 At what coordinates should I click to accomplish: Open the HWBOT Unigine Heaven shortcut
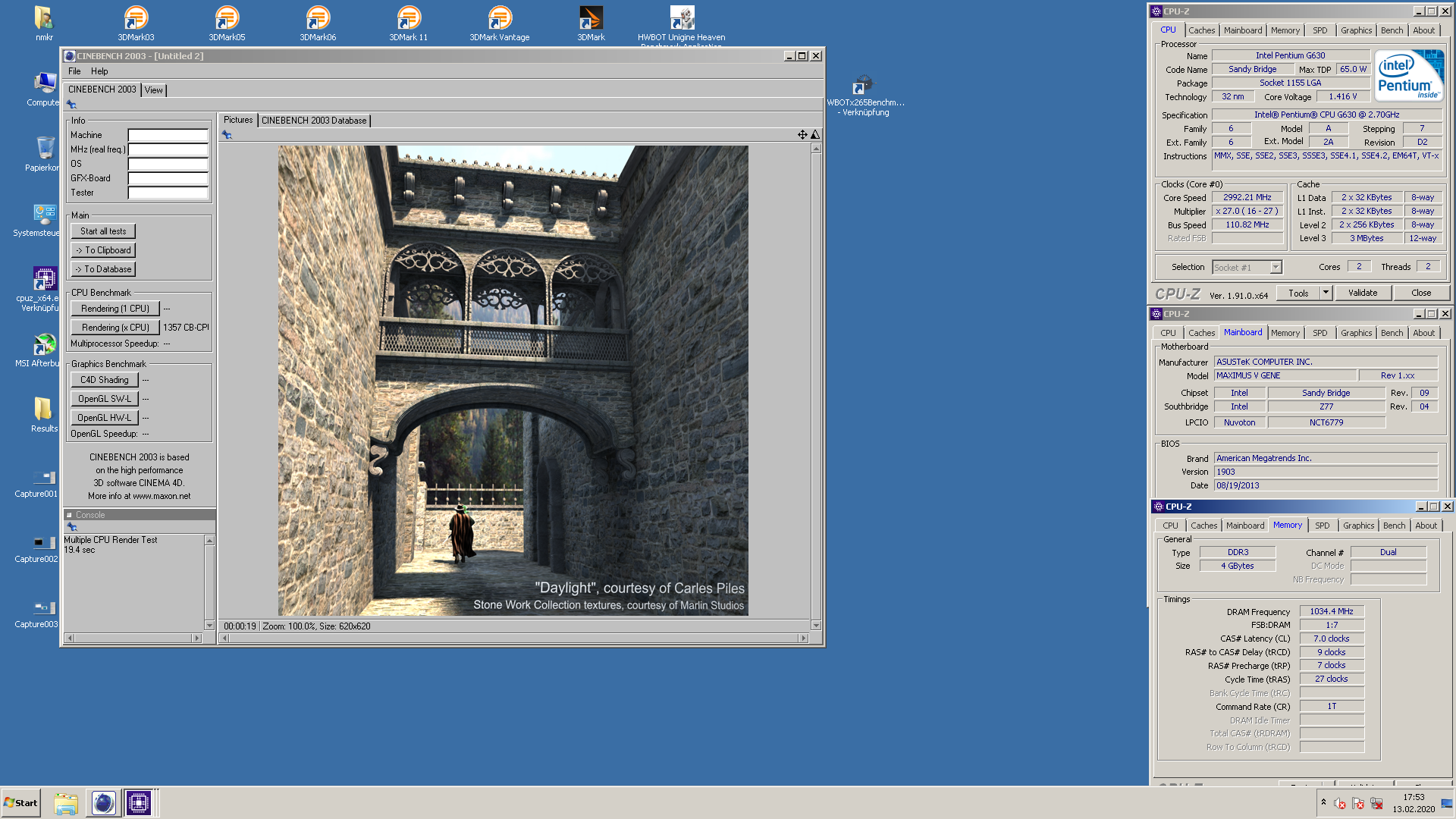682,23
